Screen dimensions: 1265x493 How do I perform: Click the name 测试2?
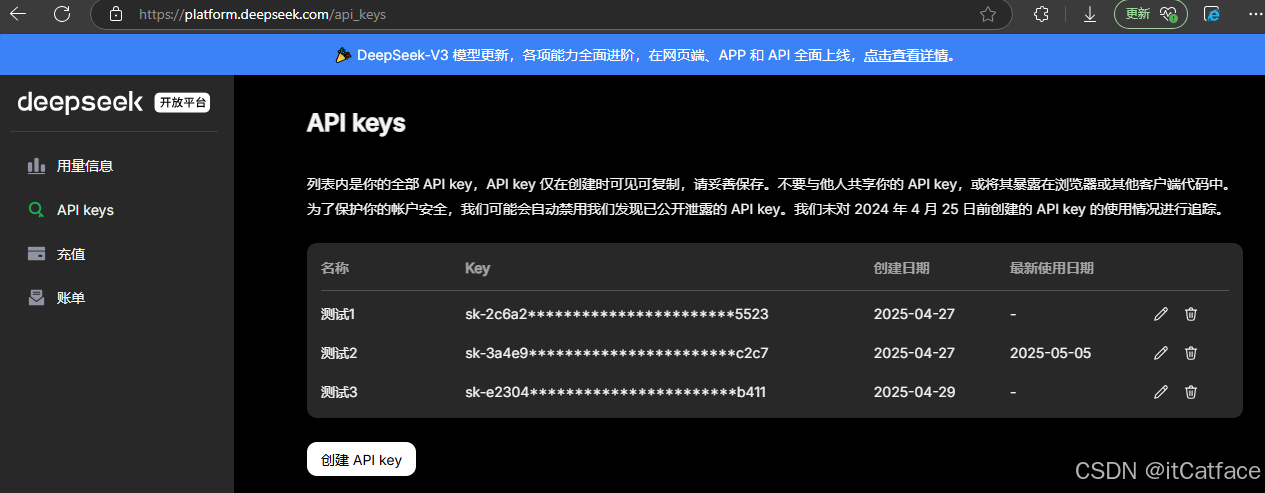339,353
